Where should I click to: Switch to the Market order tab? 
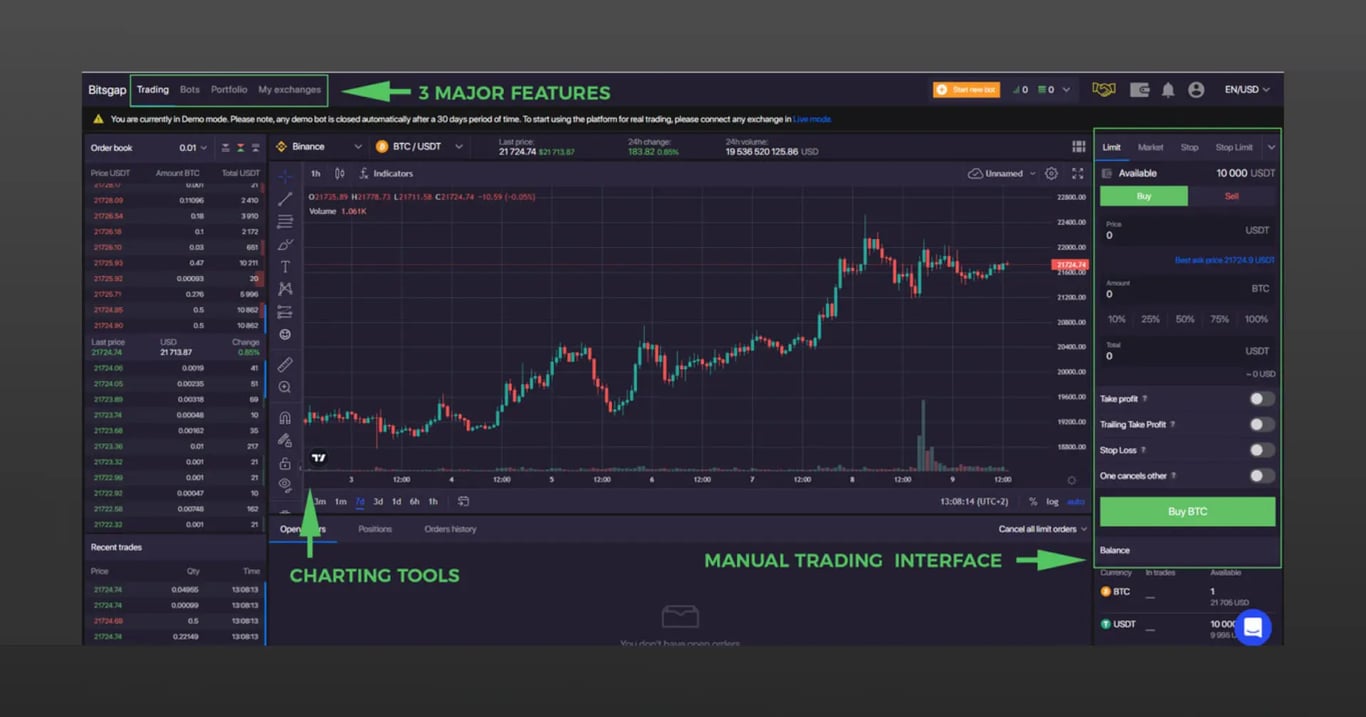(1151, 146)
